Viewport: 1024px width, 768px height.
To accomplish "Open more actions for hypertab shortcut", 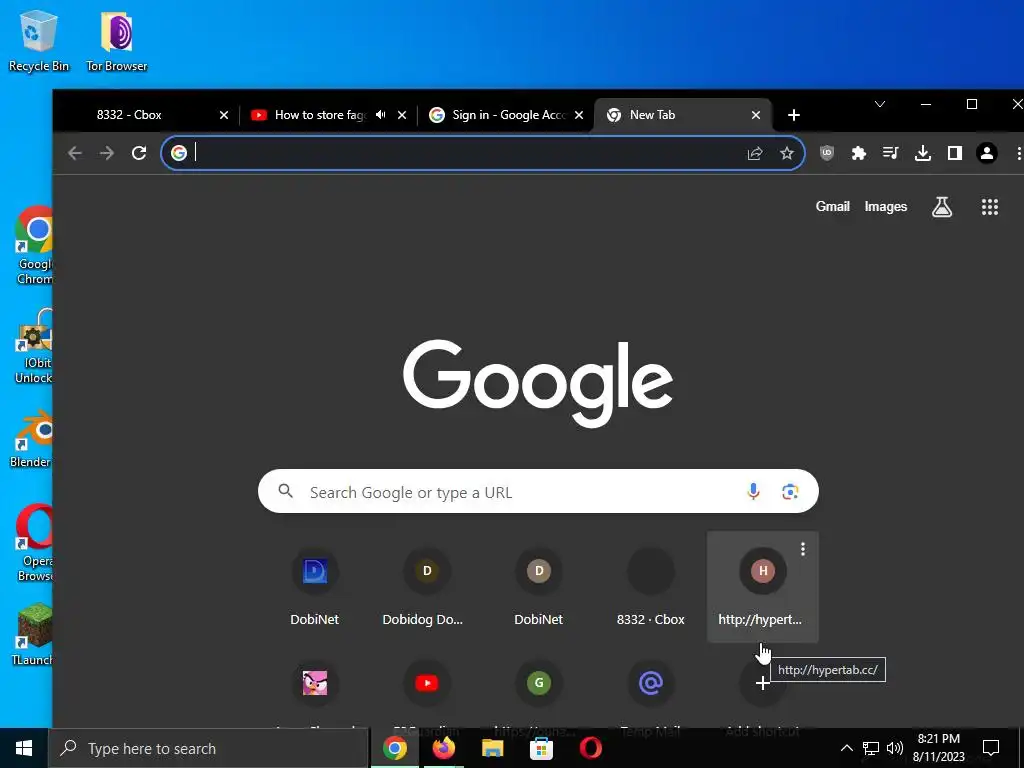I will point(803,549).
